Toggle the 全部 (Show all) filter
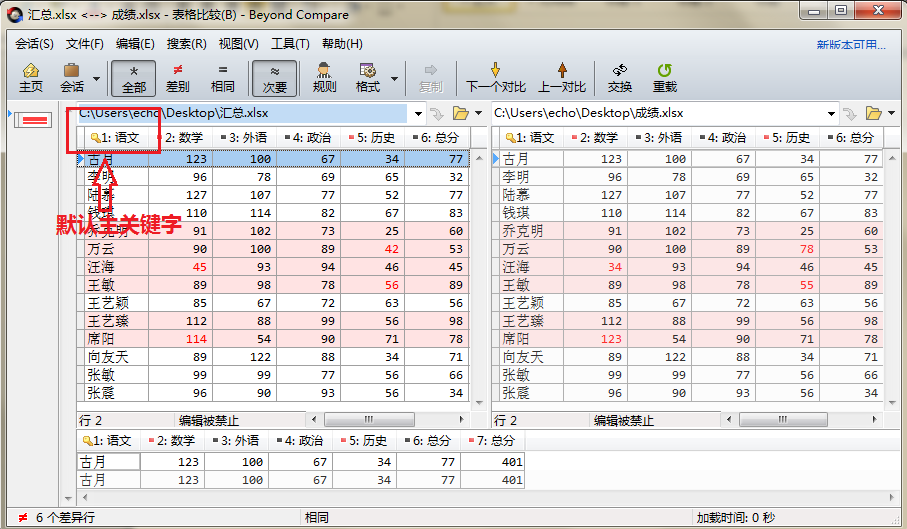This screenshot has height=529, width=907. pos(133,77)
